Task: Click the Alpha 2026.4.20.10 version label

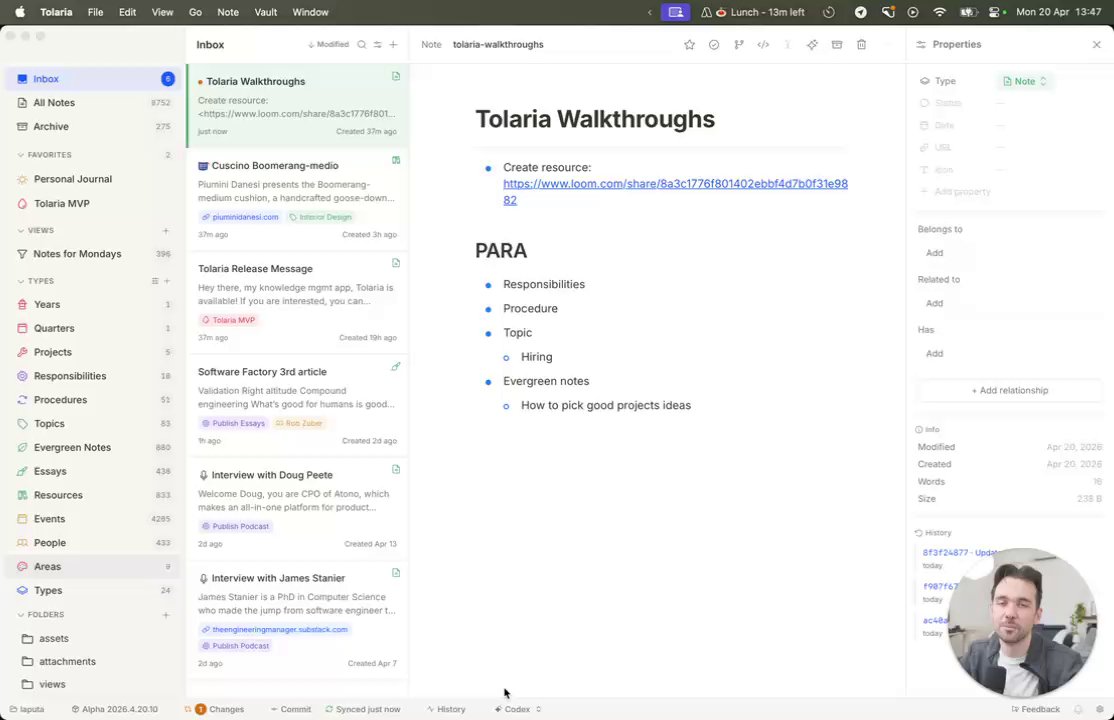Action: coord(114,709)
